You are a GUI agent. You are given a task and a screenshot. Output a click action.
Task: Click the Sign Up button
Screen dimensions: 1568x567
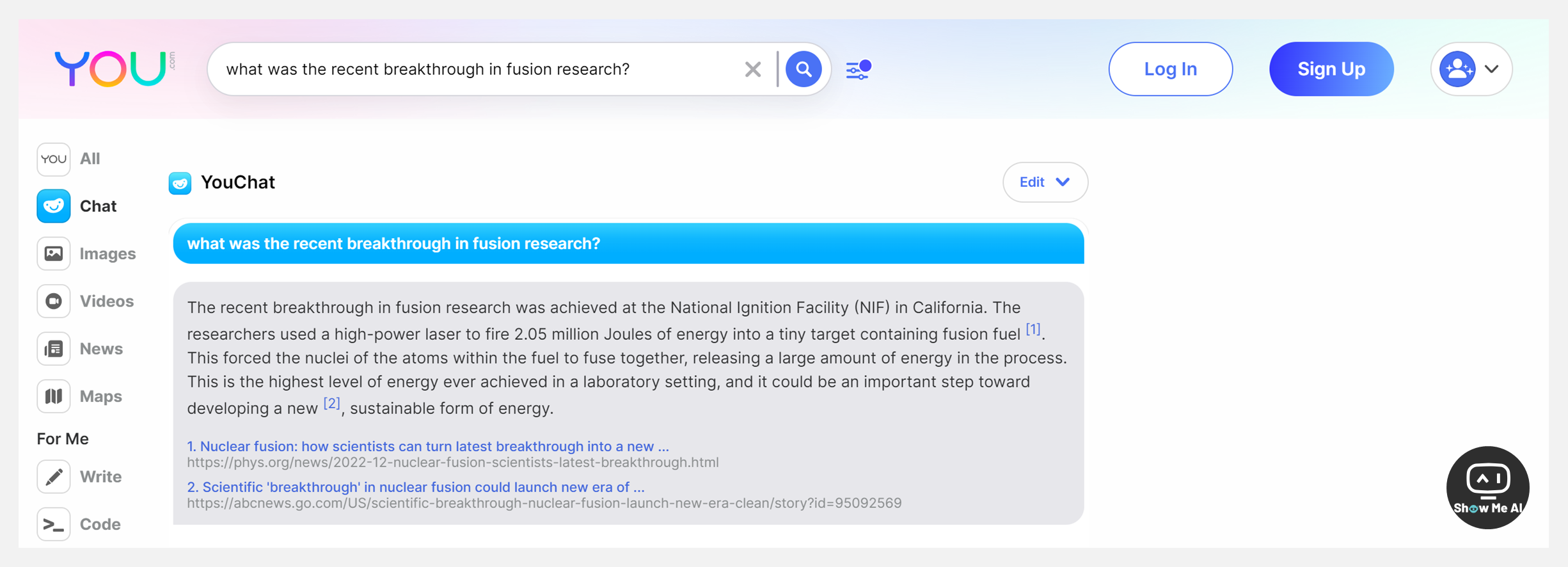pos(1331,69)
